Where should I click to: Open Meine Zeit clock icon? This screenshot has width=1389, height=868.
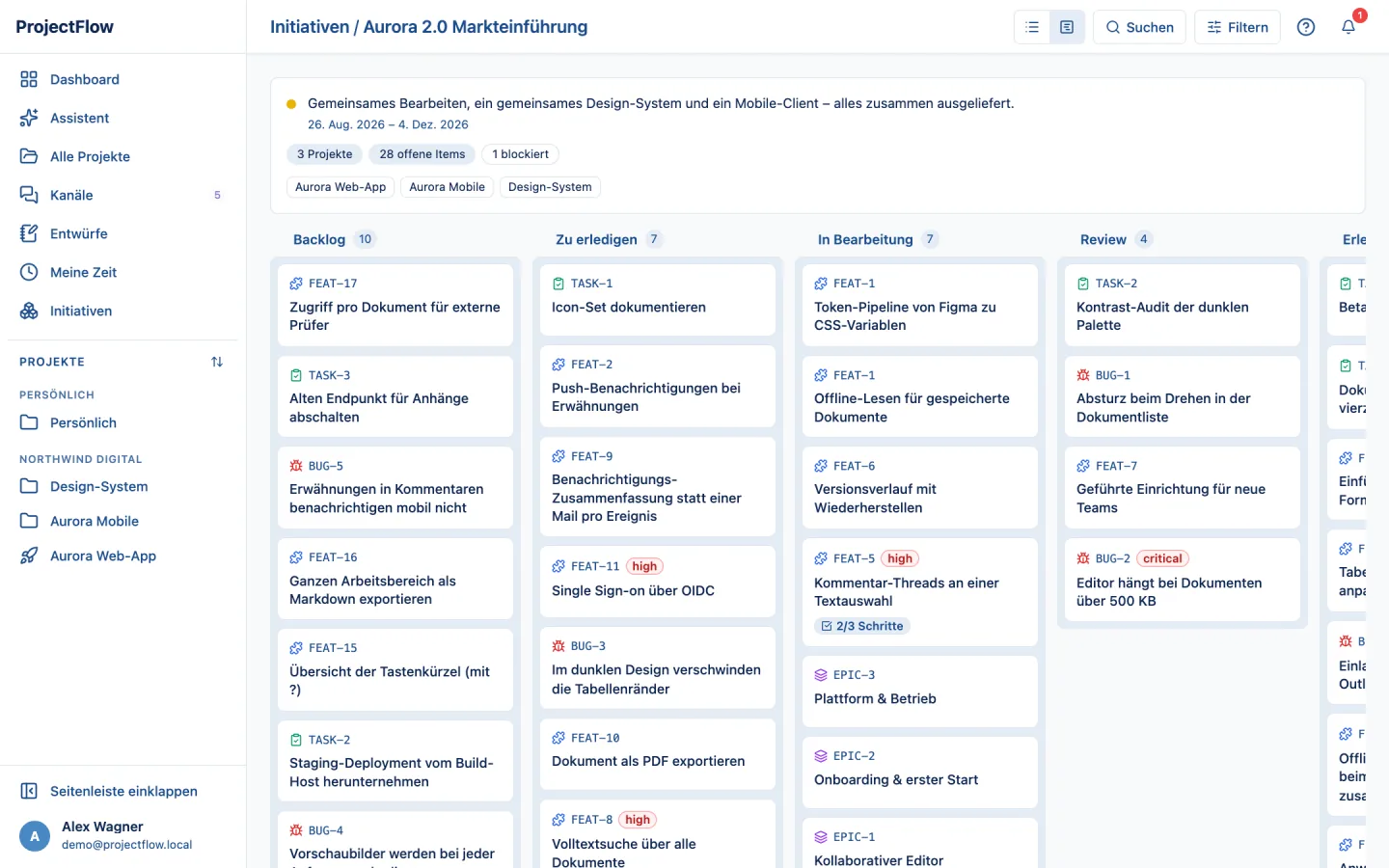click(x=29, y=272)
